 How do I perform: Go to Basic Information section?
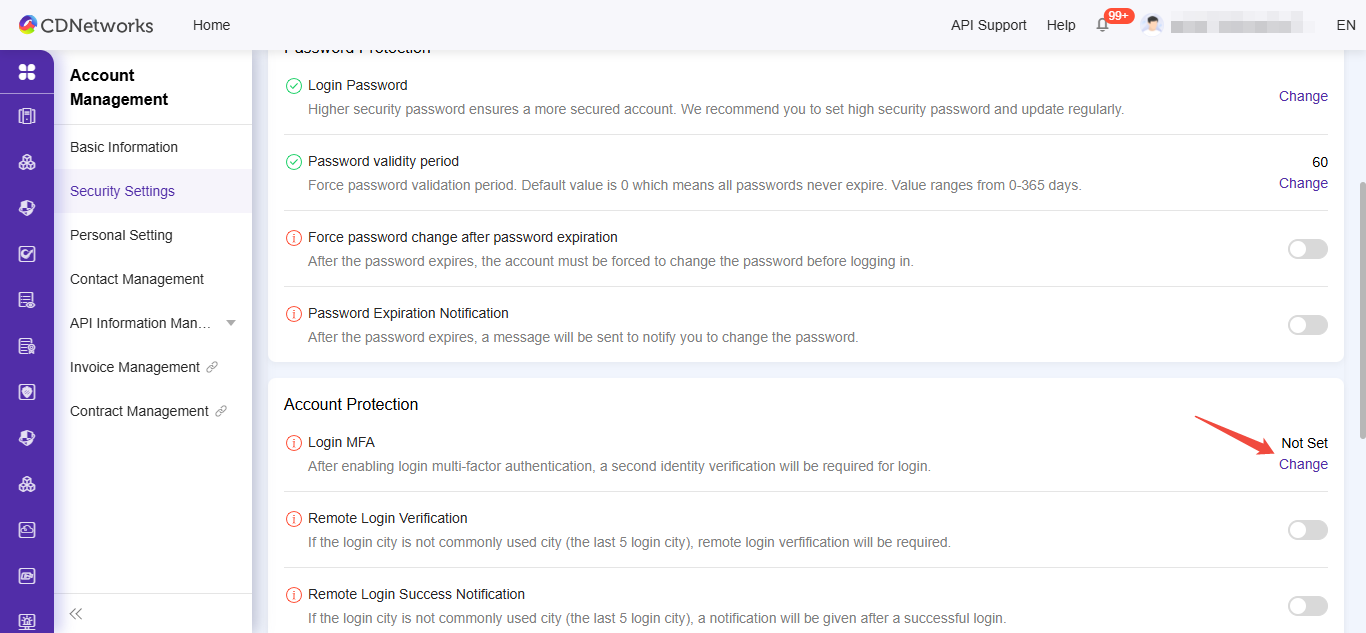pos(124,147)
